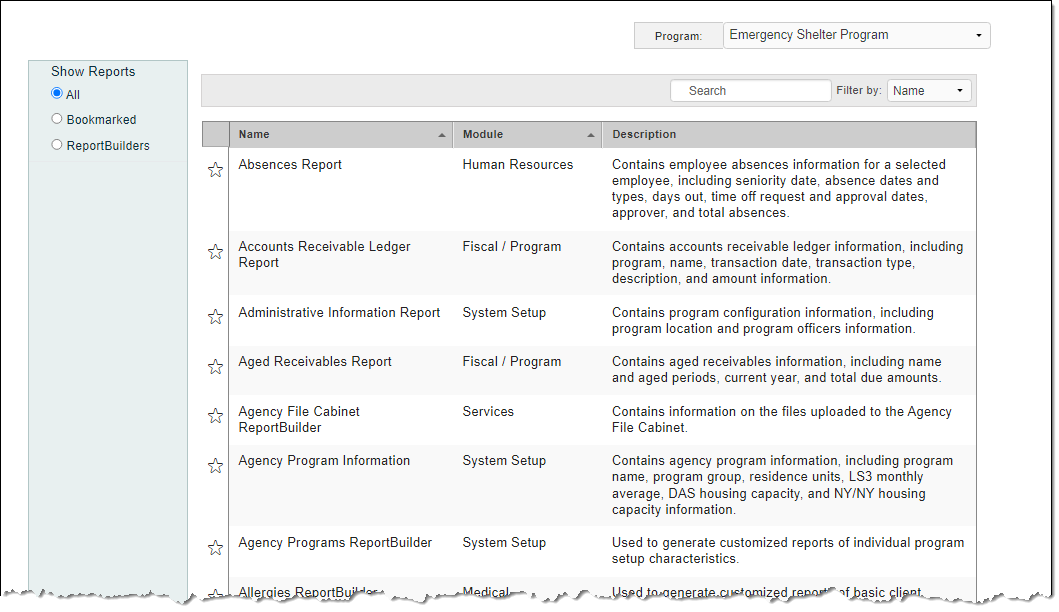Click the Aged Receivables description text
This screenshot has width=1059, height=612.
(777, 369)
